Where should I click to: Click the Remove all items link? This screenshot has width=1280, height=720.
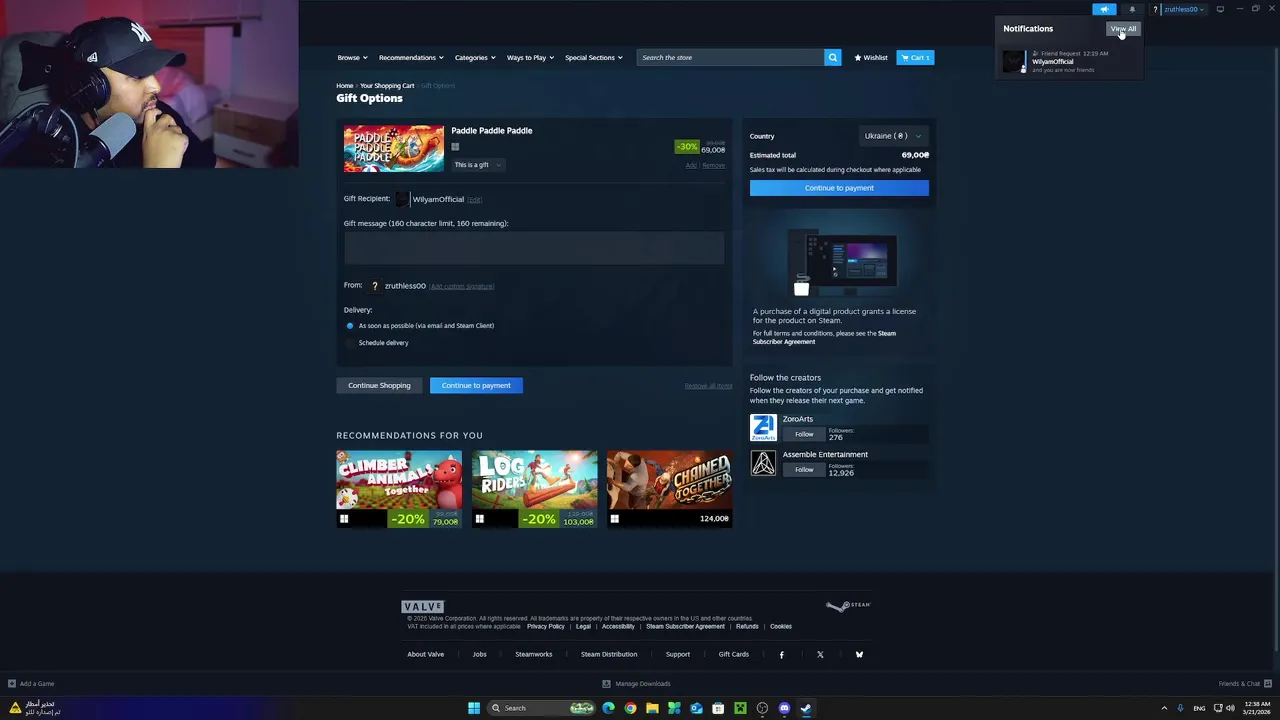click(x=708, y=386)
